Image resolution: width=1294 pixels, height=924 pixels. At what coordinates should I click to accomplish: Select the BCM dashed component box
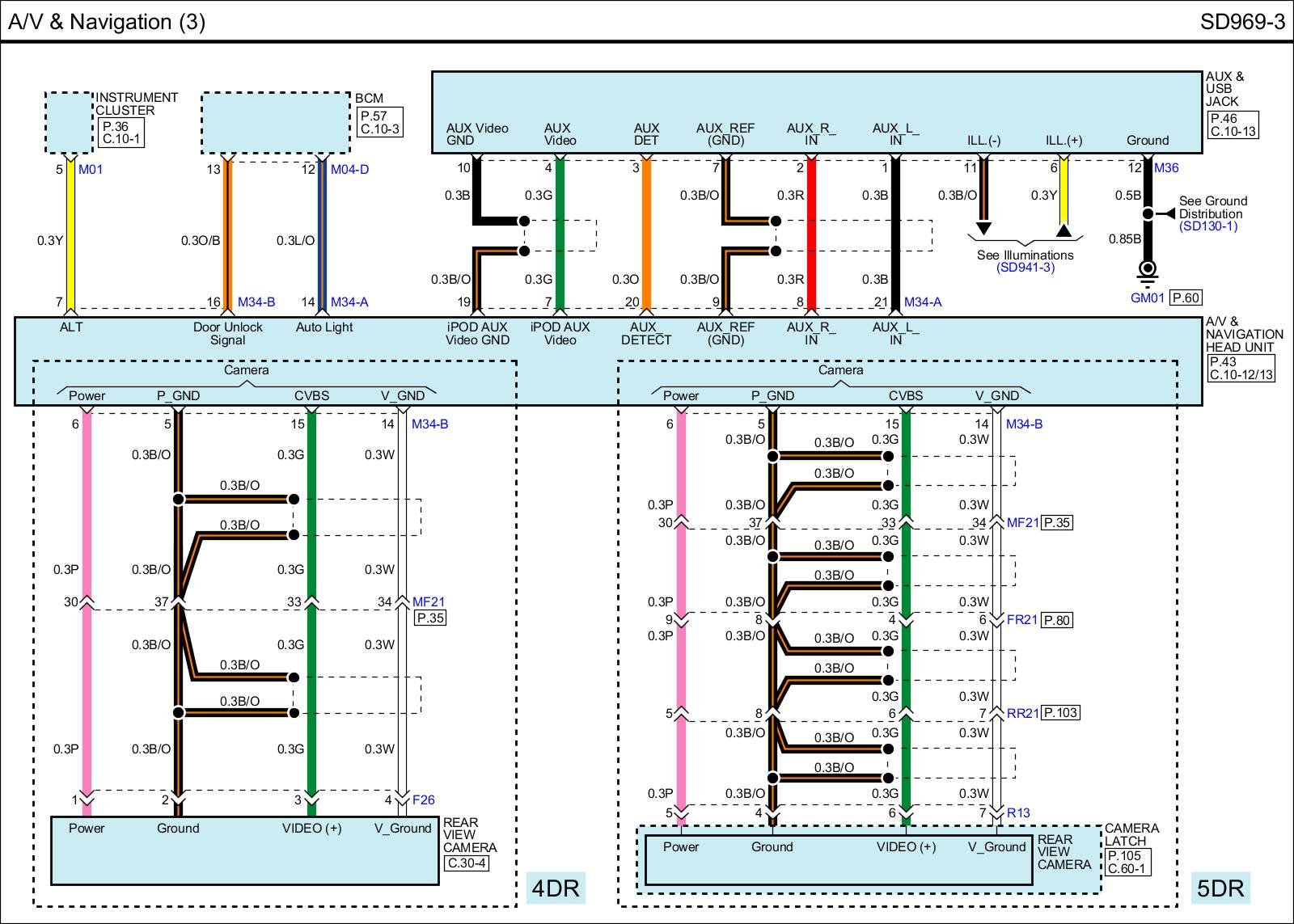(x=275, y=123)
